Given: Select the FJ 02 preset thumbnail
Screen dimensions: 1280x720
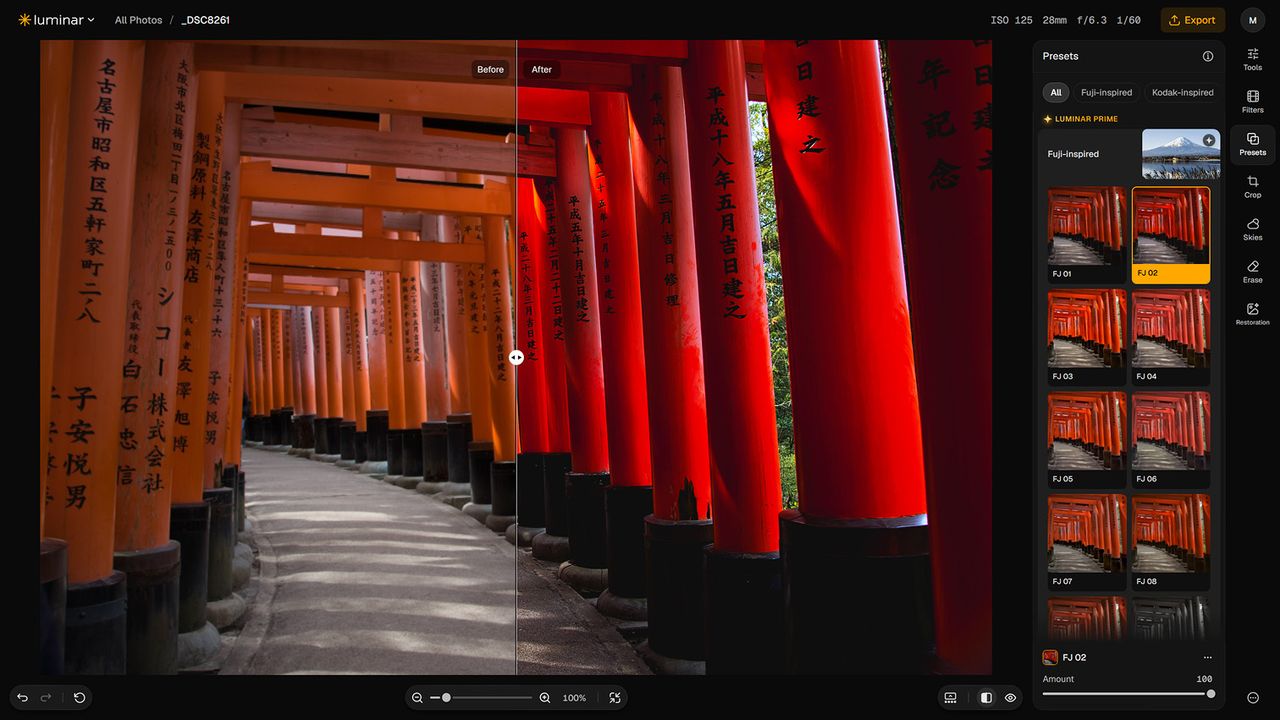Looking at the screenshot, I should pyautogui.click(x=1171, y=235).
